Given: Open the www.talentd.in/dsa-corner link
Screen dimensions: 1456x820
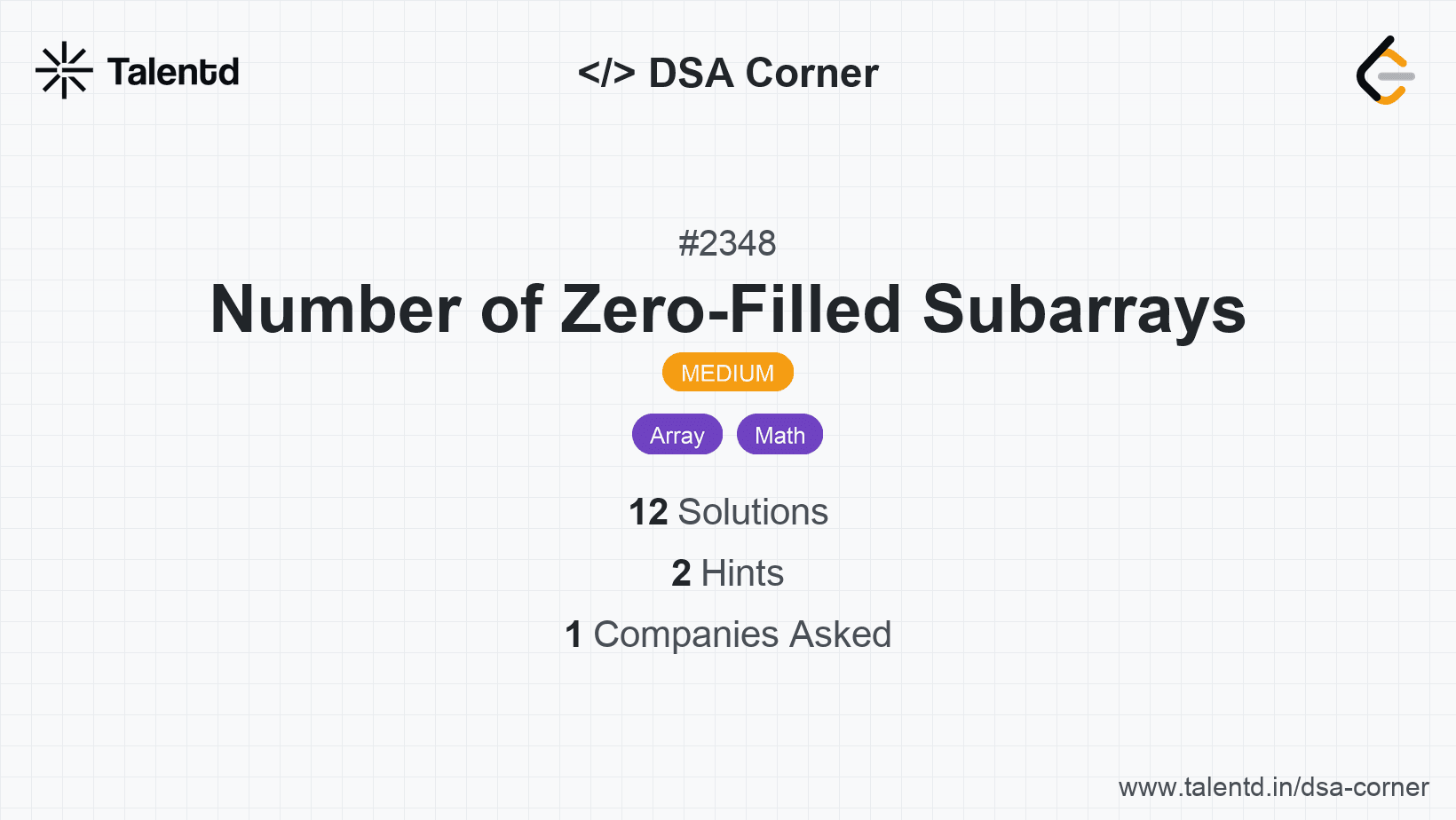Looking at the screenshot, I should tap(1273, 787).
